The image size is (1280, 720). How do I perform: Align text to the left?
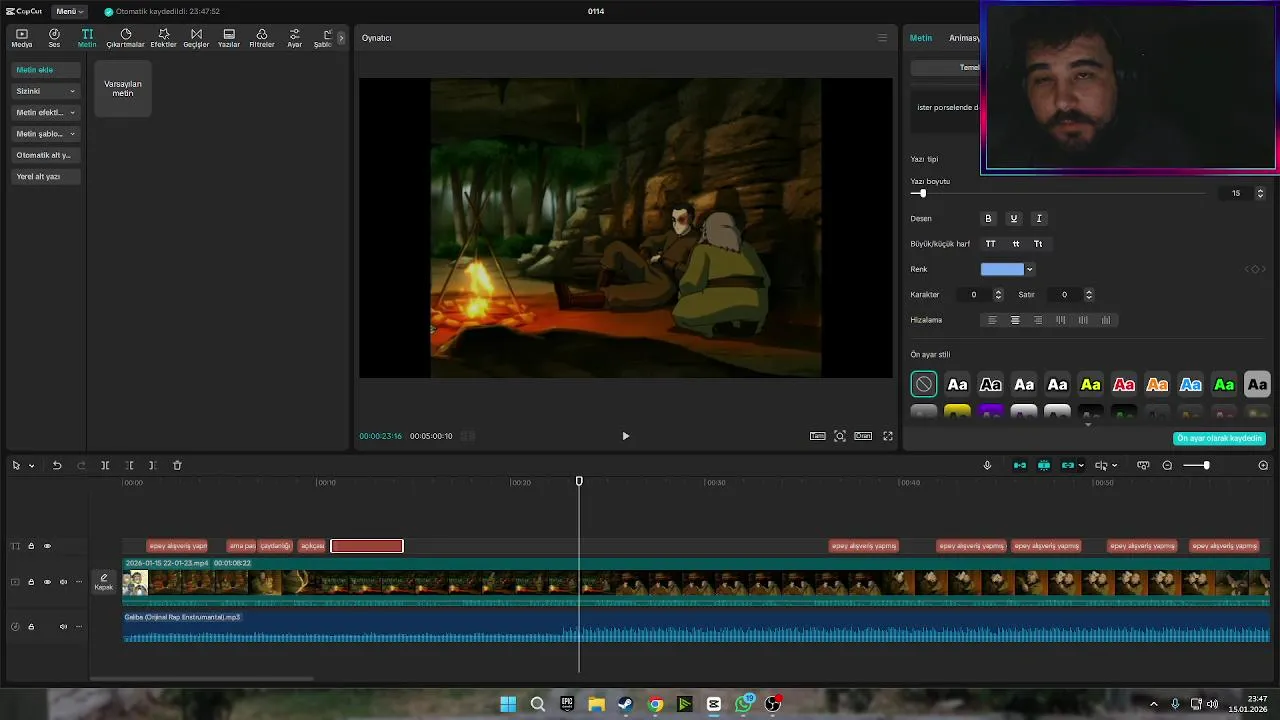tap(992, 320)
